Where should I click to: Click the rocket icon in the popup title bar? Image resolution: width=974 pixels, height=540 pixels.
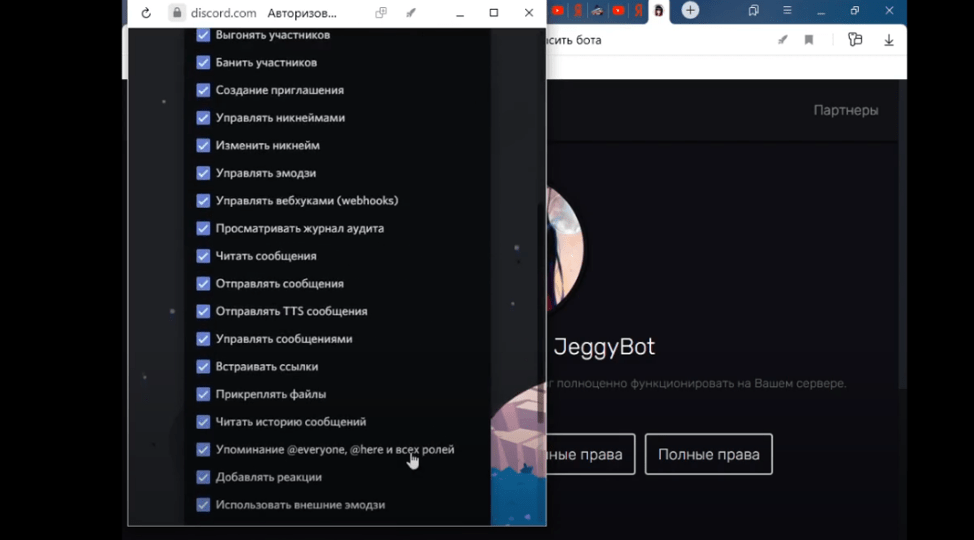tap(410, 13)
